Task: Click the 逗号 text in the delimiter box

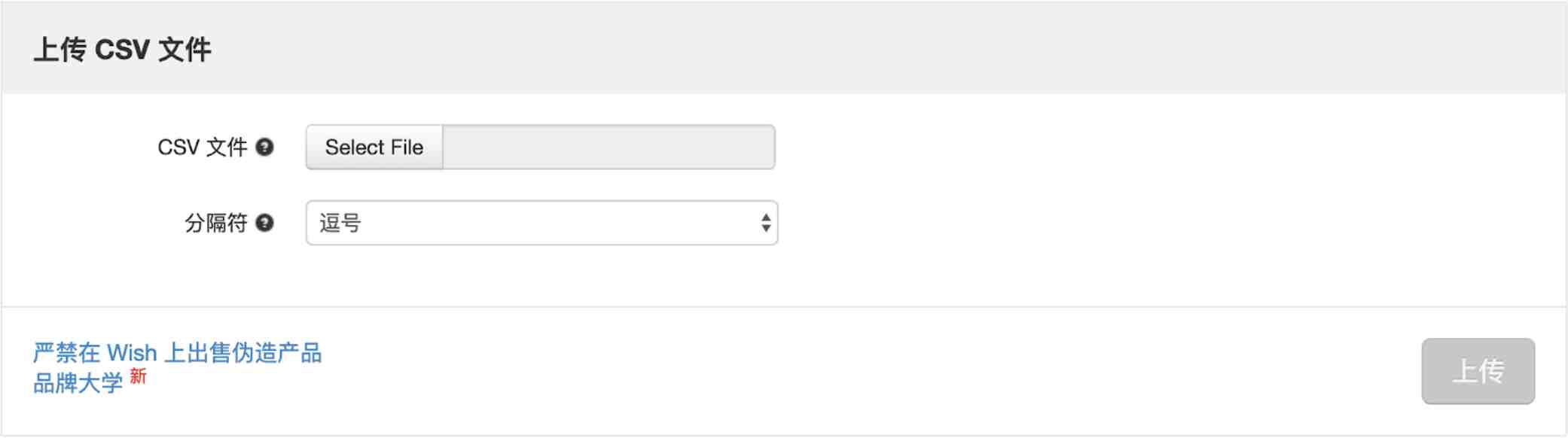Action: [x=340, y=223]
